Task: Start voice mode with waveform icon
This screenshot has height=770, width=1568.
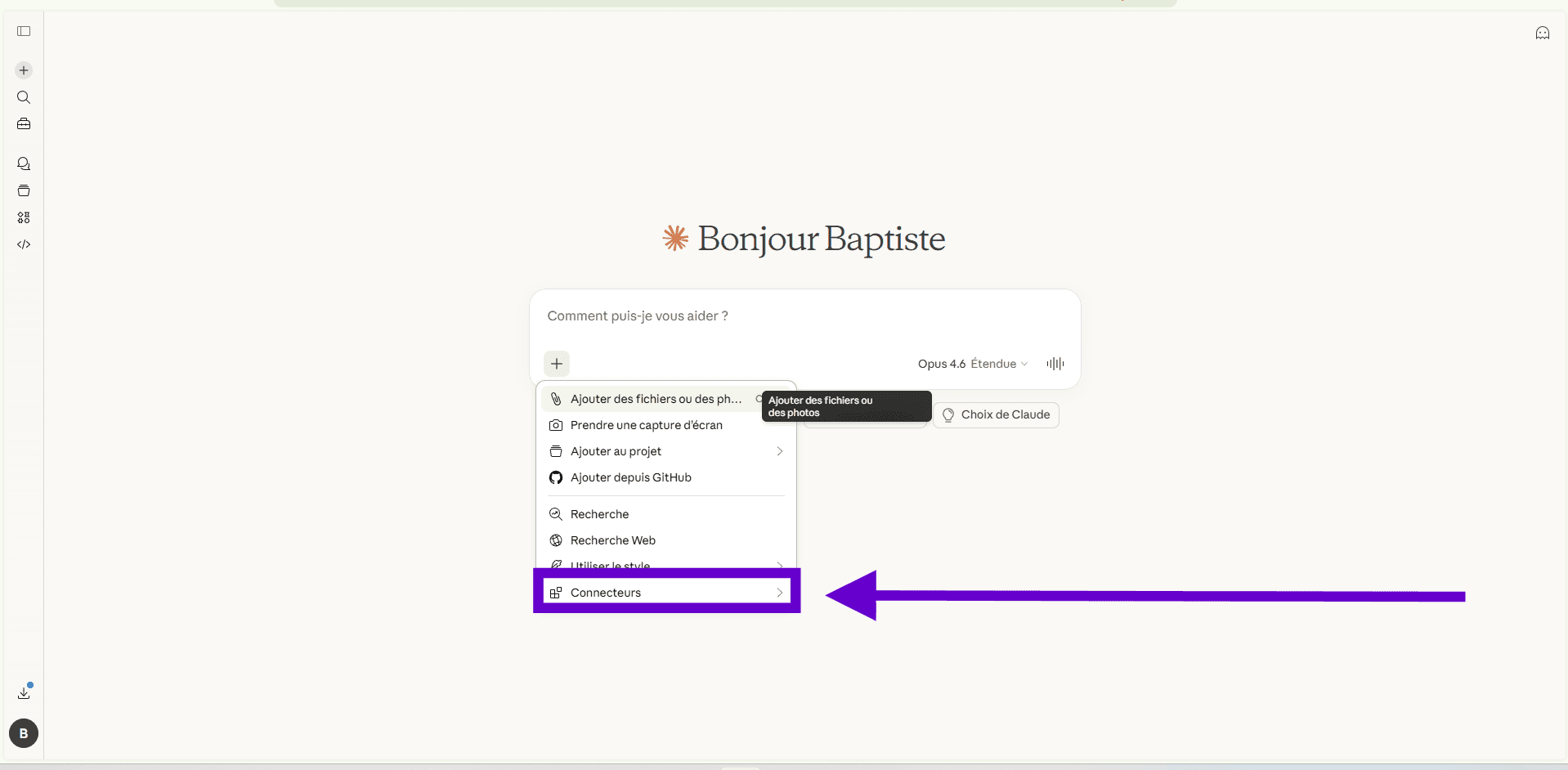Action: [x=1055, y=364]
